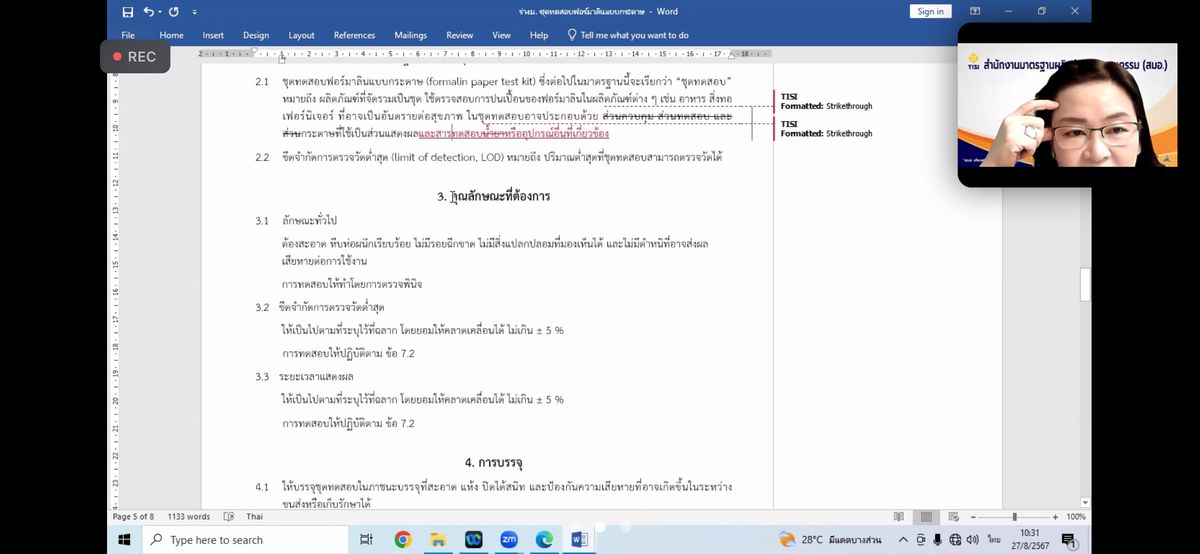Open the Undo history dropdown arrow
The height and width of the screenshot is (554, 1200).
tap(159, 12)
